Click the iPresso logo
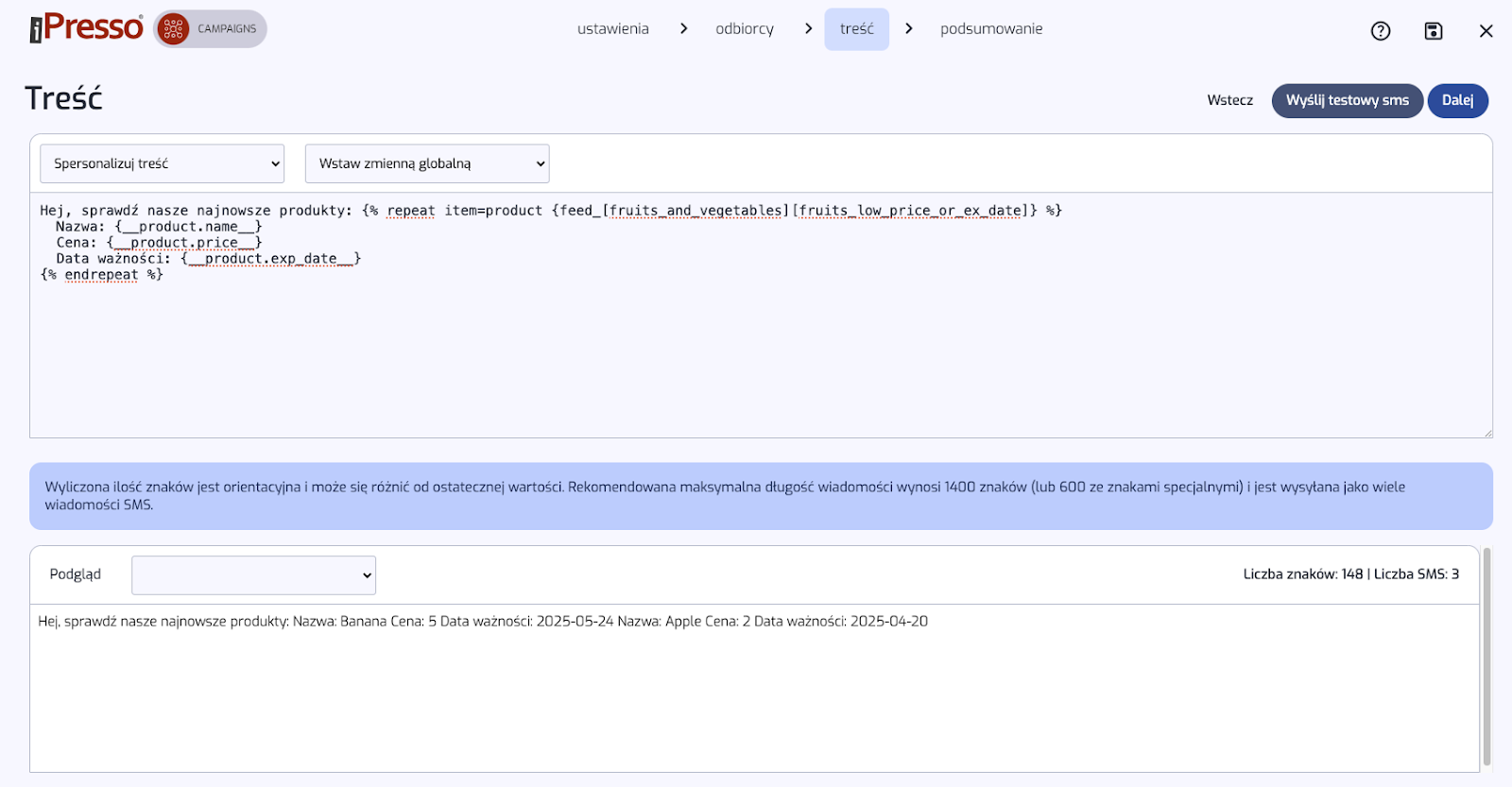 coord(86,28)
